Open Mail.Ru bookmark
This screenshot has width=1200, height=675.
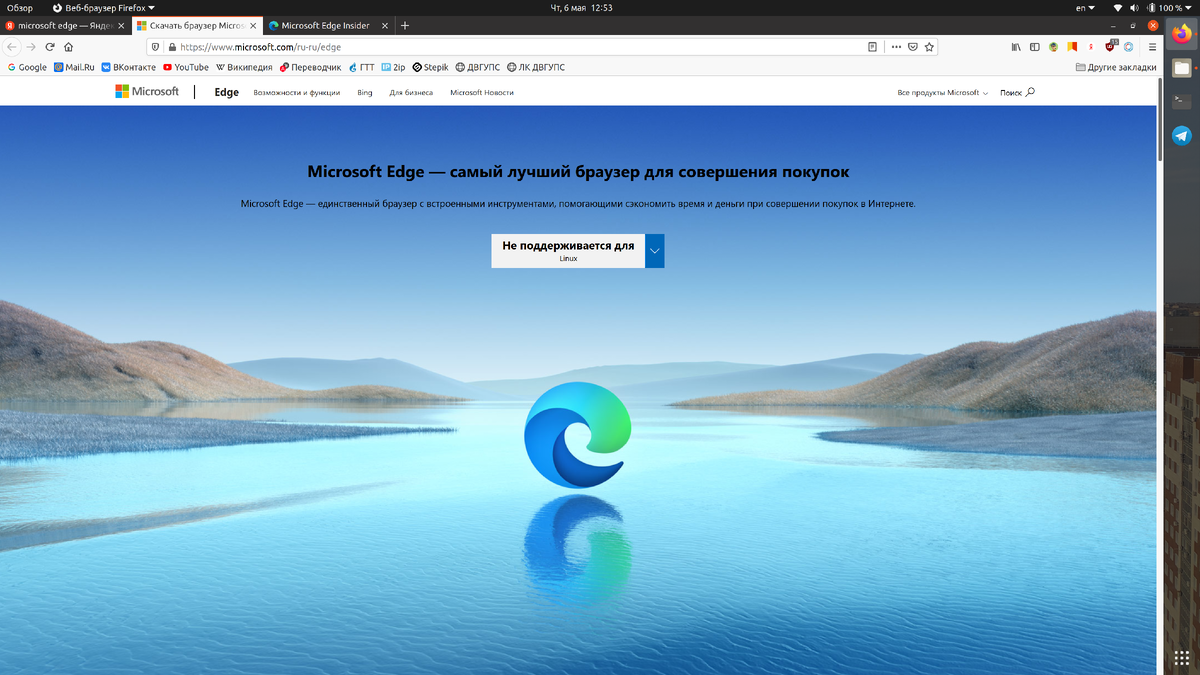(x=73, y=67)
